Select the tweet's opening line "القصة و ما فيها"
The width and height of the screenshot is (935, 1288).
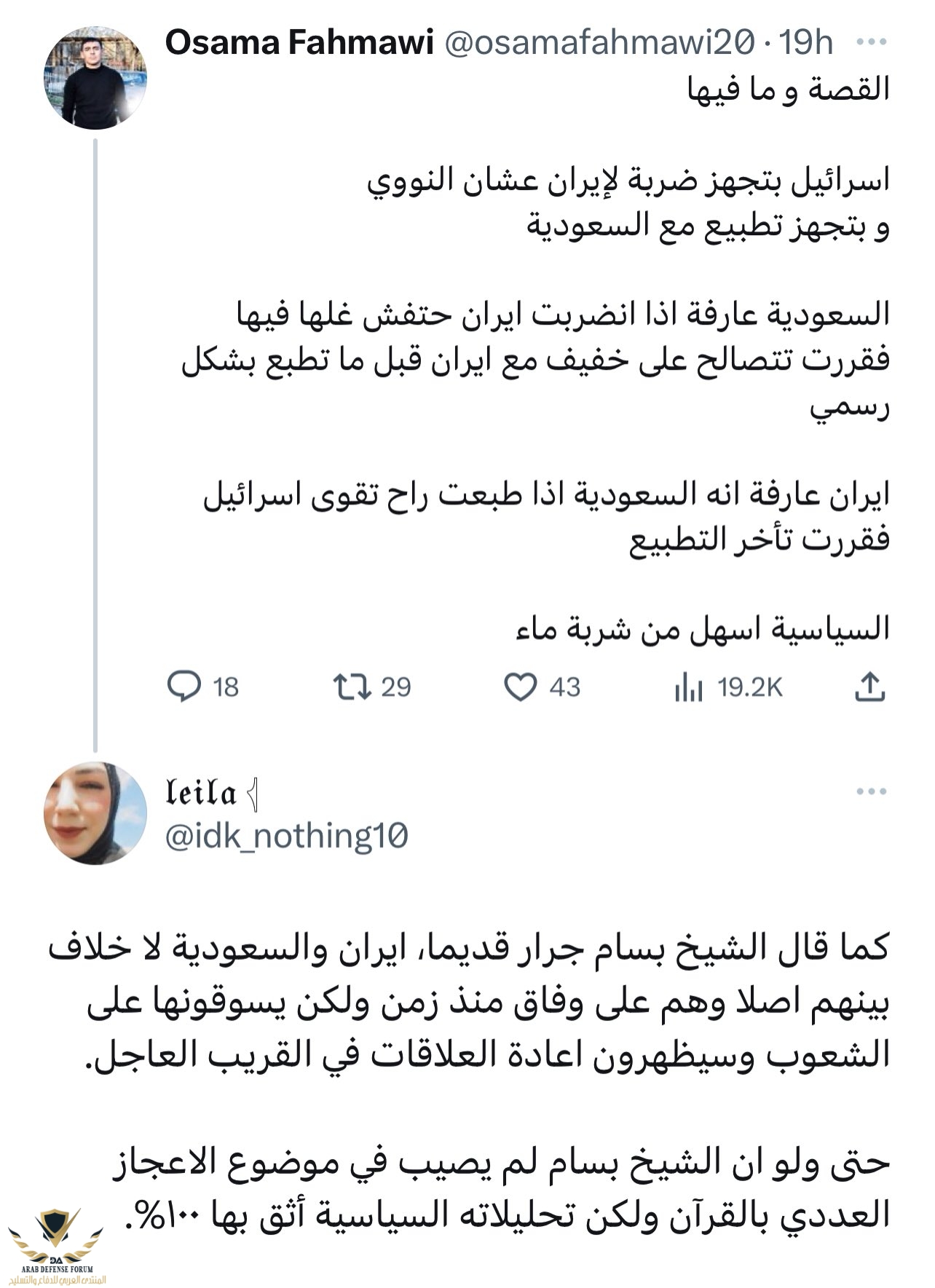click(789, 89)
